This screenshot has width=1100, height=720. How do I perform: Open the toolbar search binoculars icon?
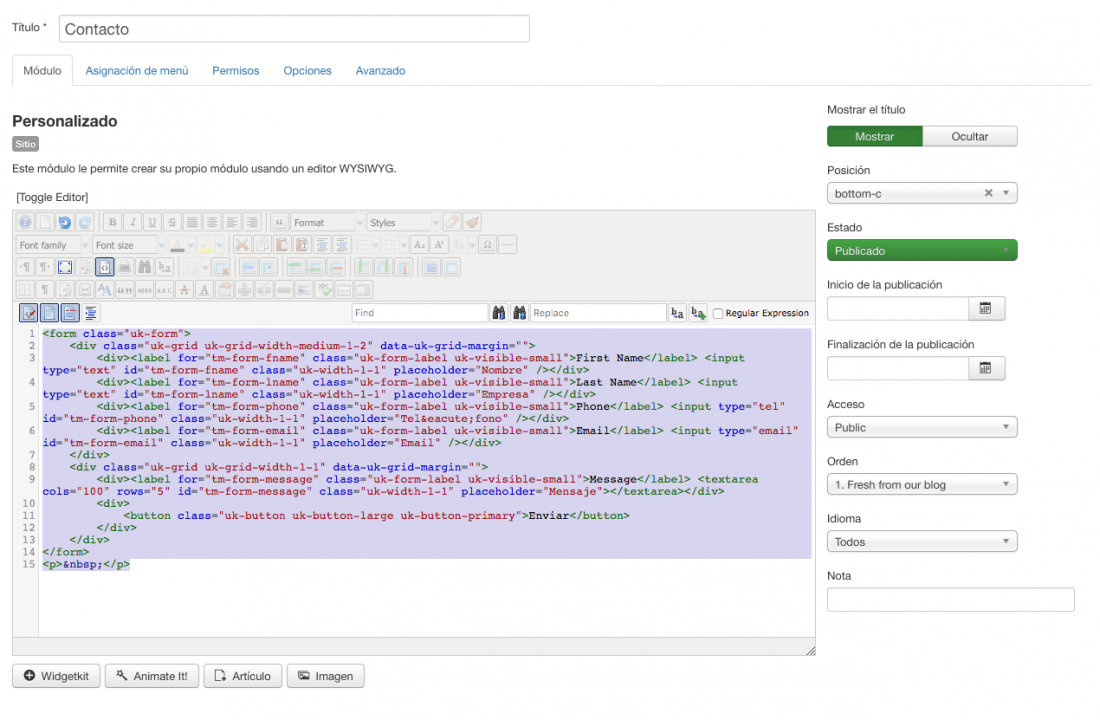point(145,267)
